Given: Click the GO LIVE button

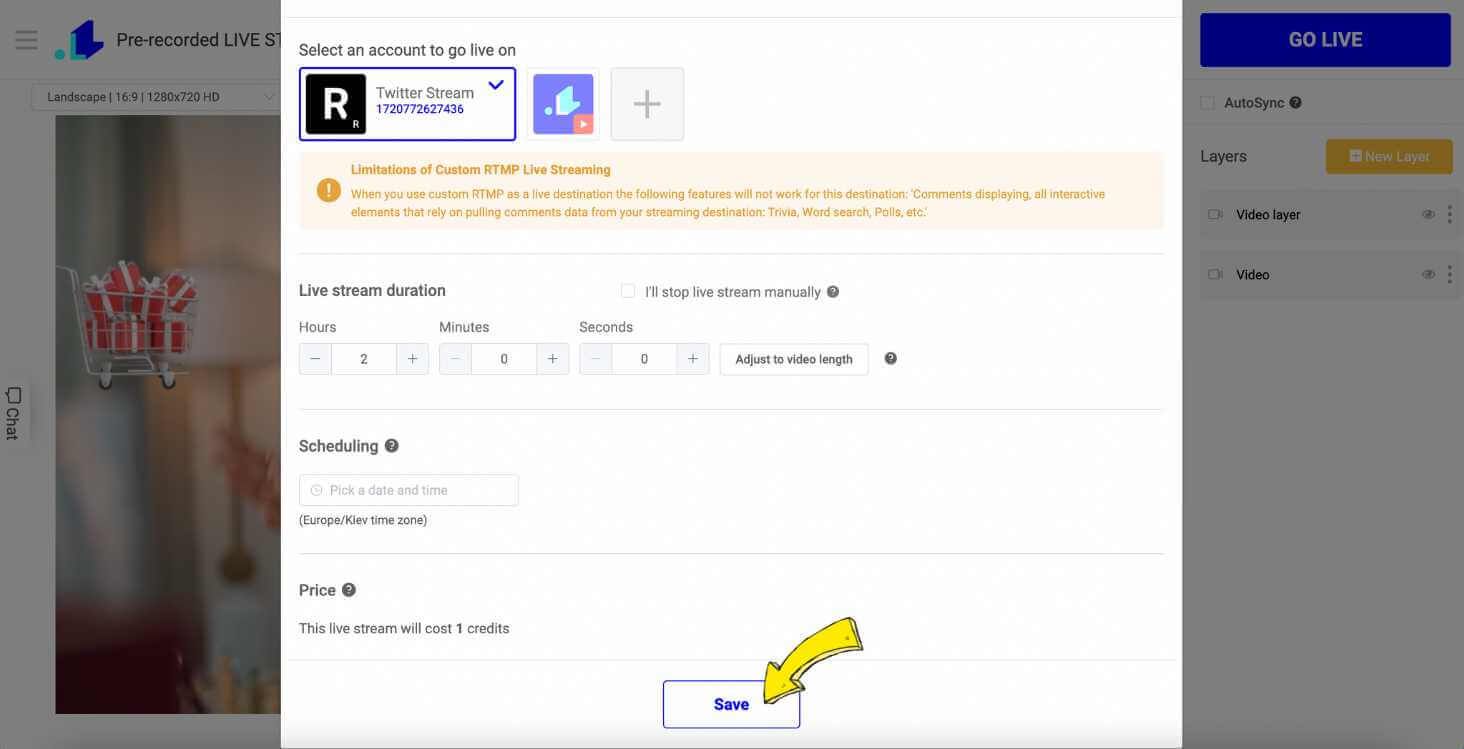Looking at the screenshot, I should coord(1325,40).
